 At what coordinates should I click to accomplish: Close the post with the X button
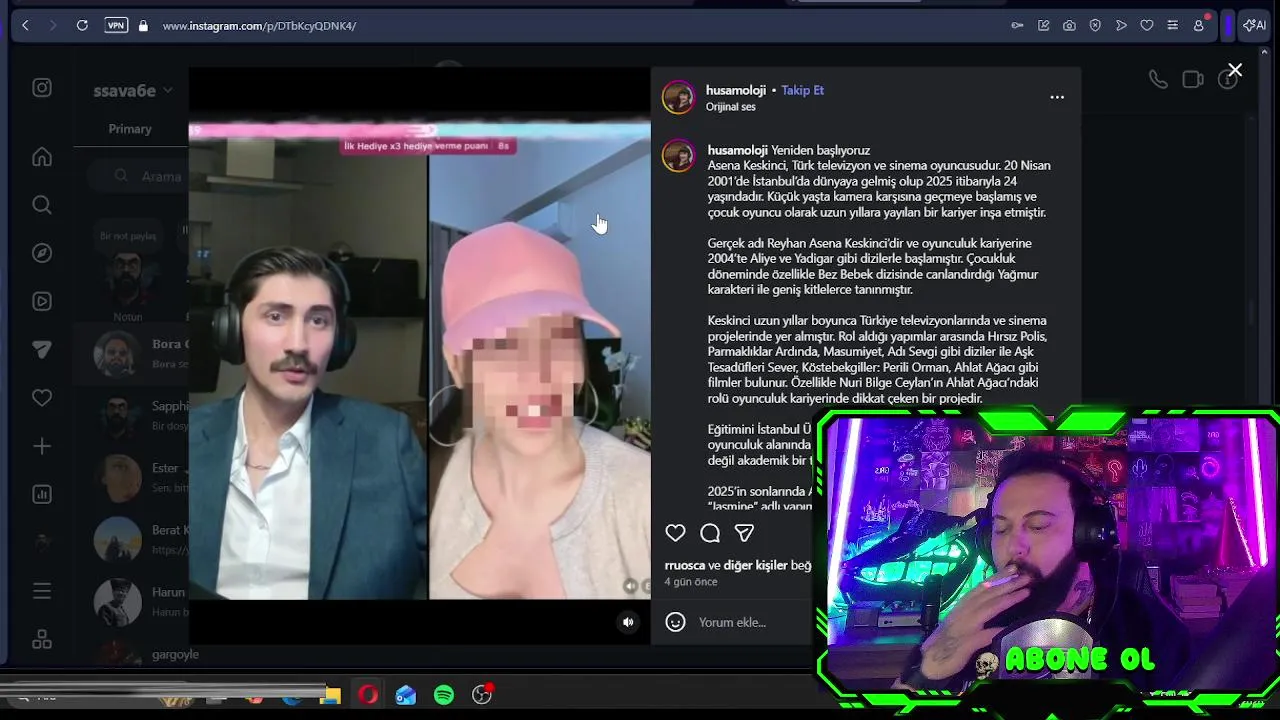click(x=1235, y=70)
